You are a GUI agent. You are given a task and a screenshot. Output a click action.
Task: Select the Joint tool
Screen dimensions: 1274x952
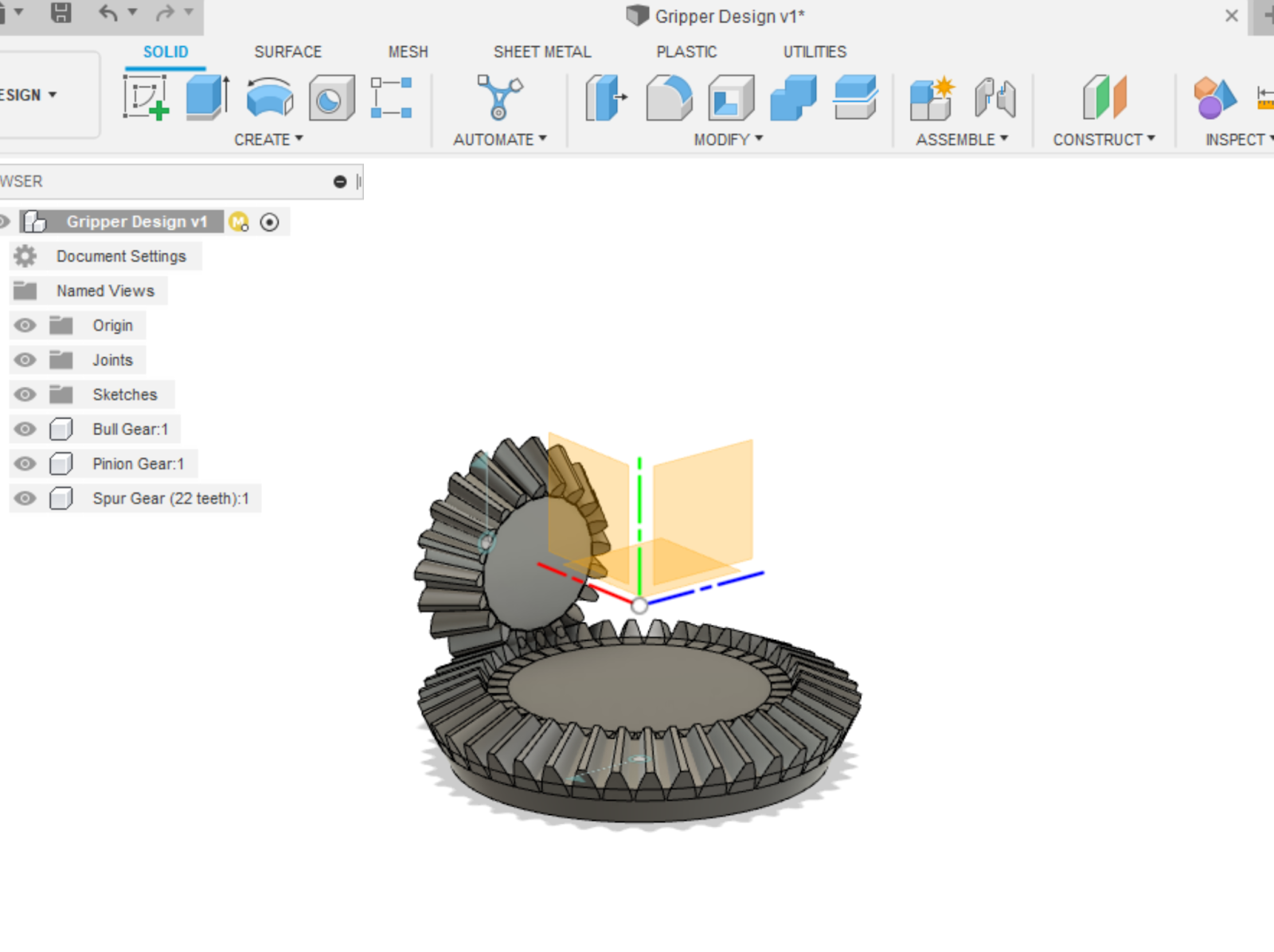click(995, 98)
